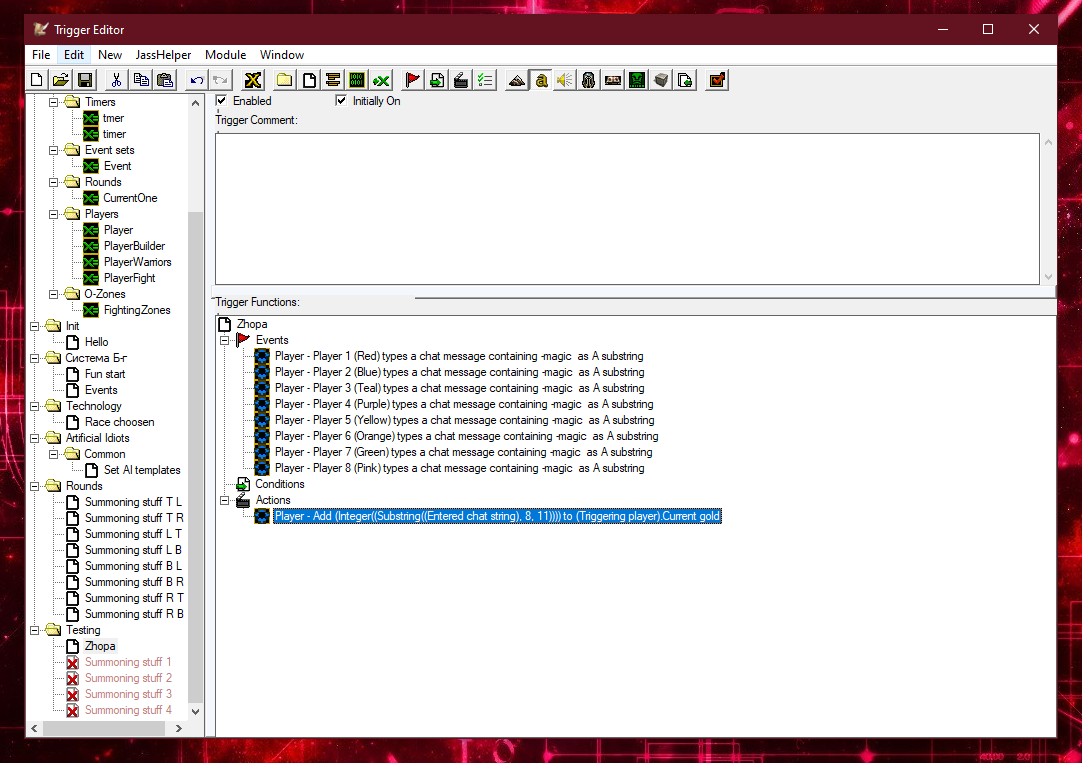Collapse the O-Zones folder
The width and height of the screenshot is (1082, 763).
click(x=53, y=295)
